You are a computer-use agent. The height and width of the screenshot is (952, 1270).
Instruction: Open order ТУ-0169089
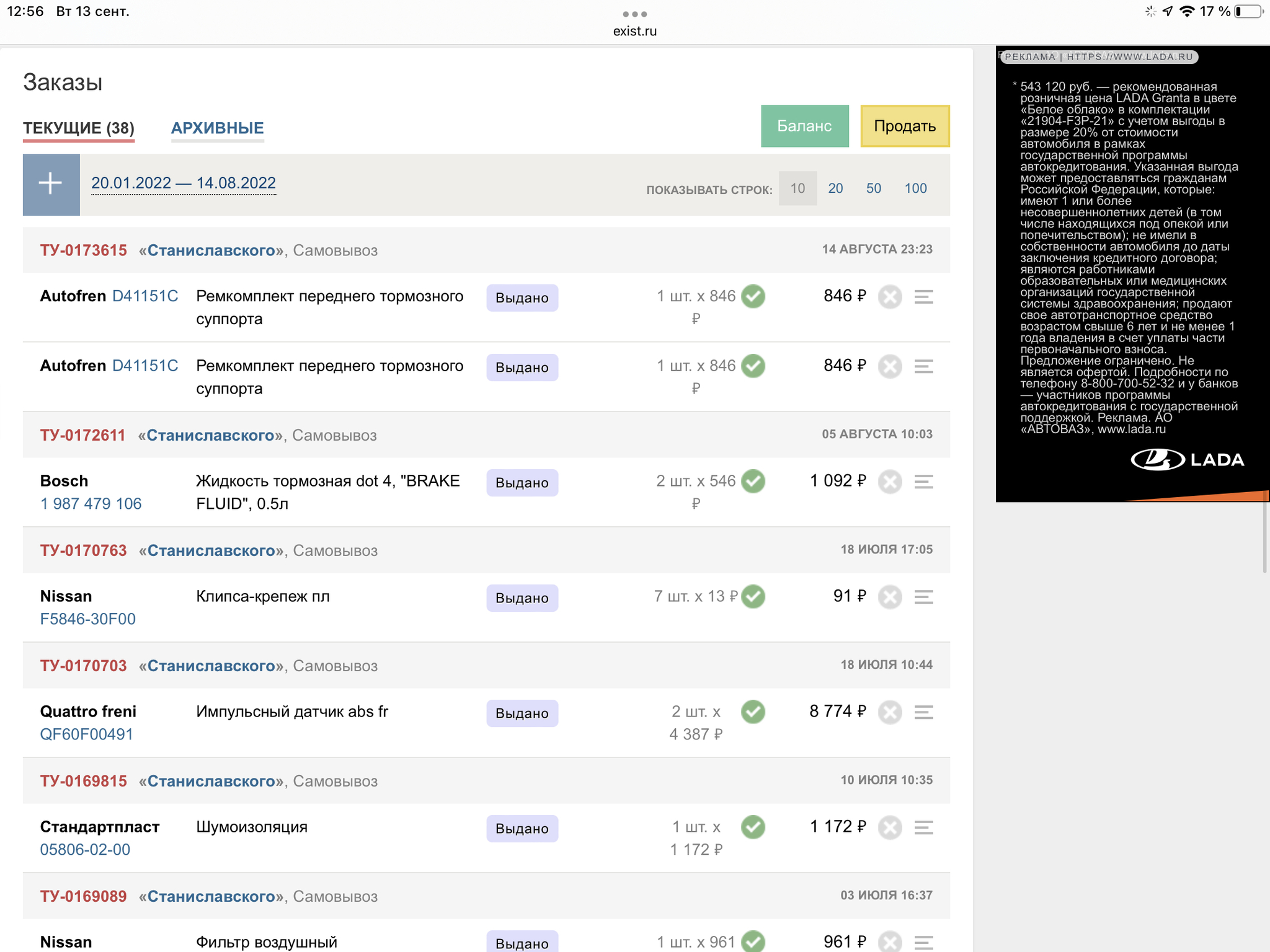84,896
